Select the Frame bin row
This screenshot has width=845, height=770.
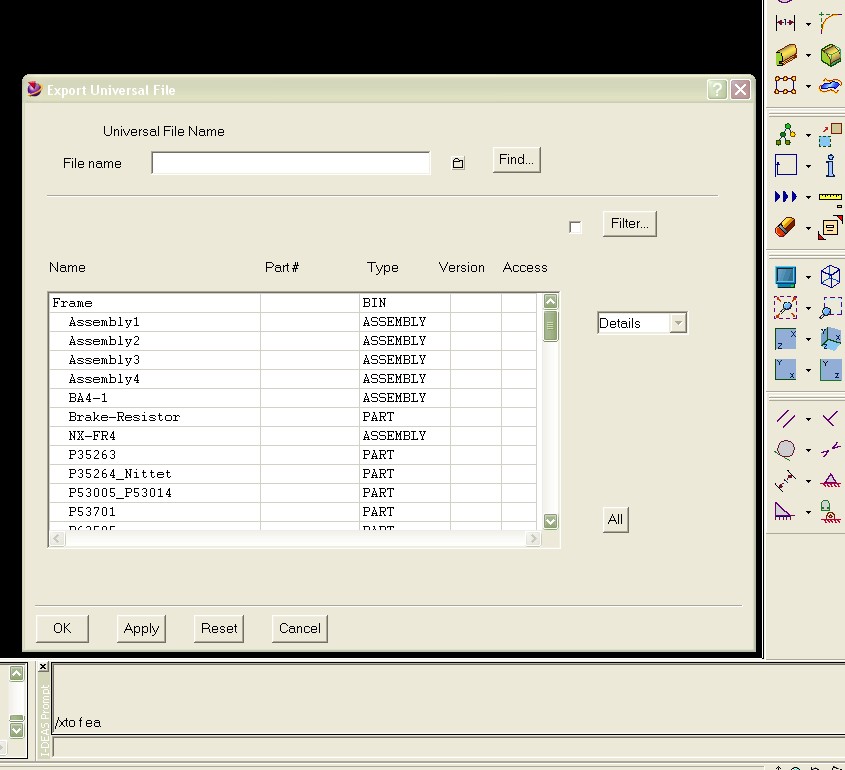click(293, 303)
